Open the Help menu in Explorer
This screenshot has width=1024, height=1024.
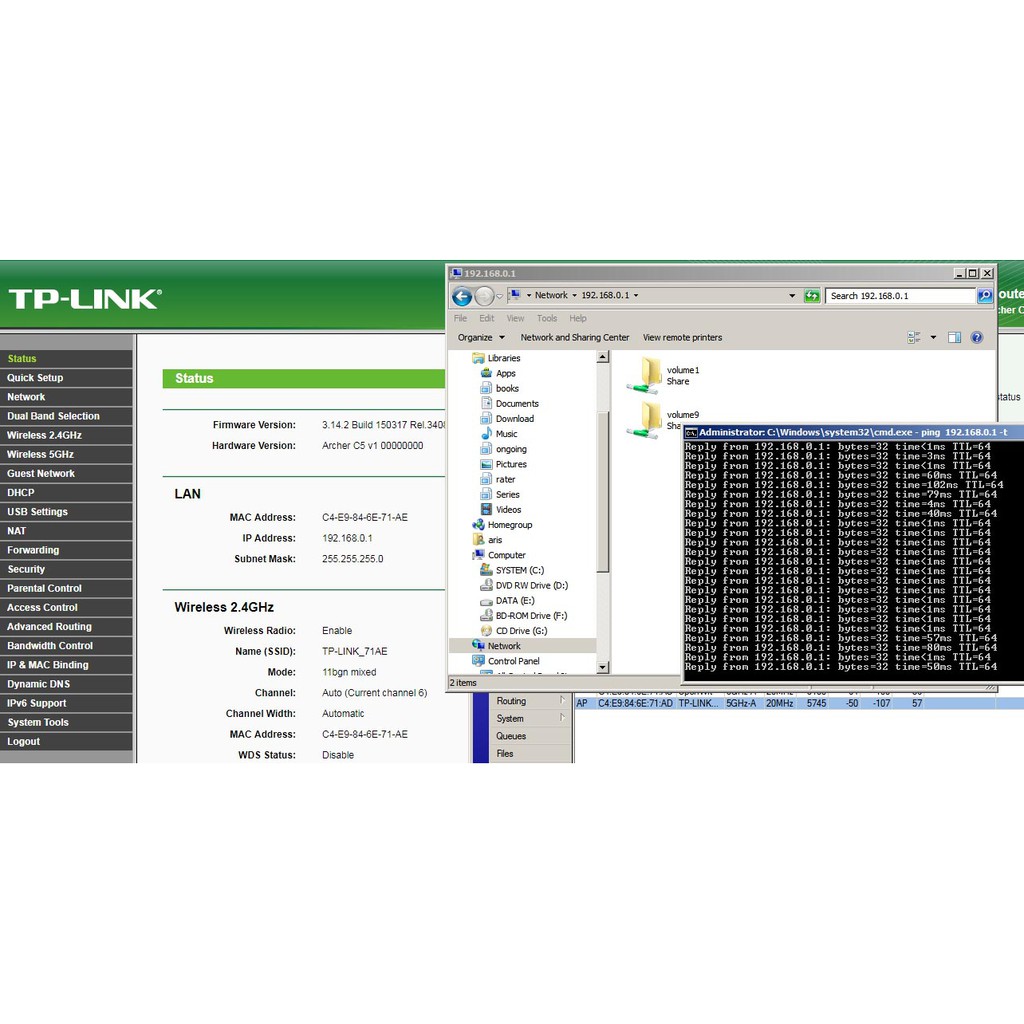pyautogui.click(x=578, y=318)
